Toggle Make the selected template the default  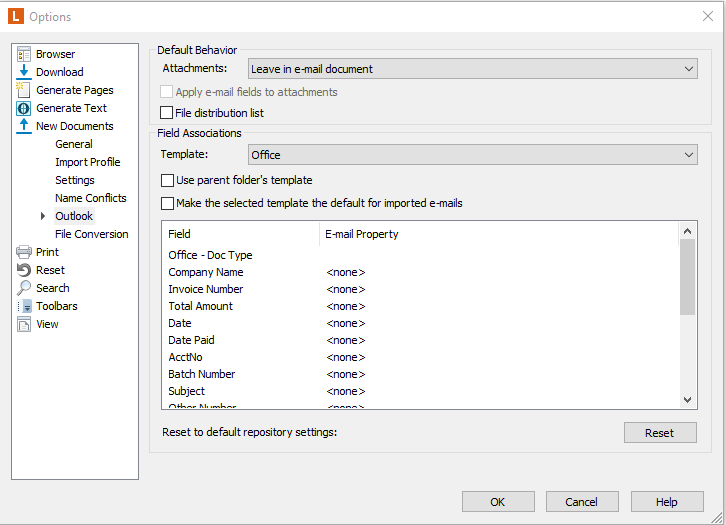[167, 203]
